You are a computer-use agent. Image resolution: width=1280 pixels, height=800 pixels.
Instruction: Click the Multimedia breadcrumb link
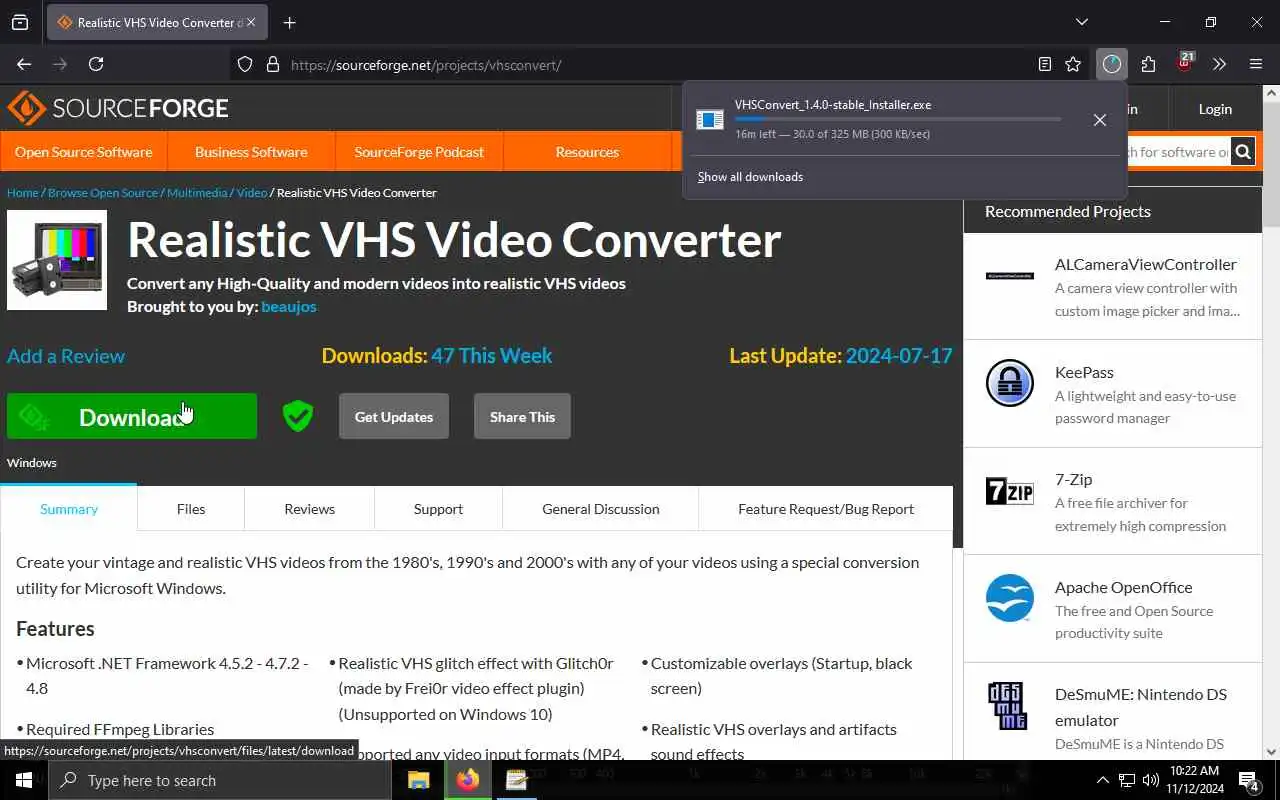(197, 192)
